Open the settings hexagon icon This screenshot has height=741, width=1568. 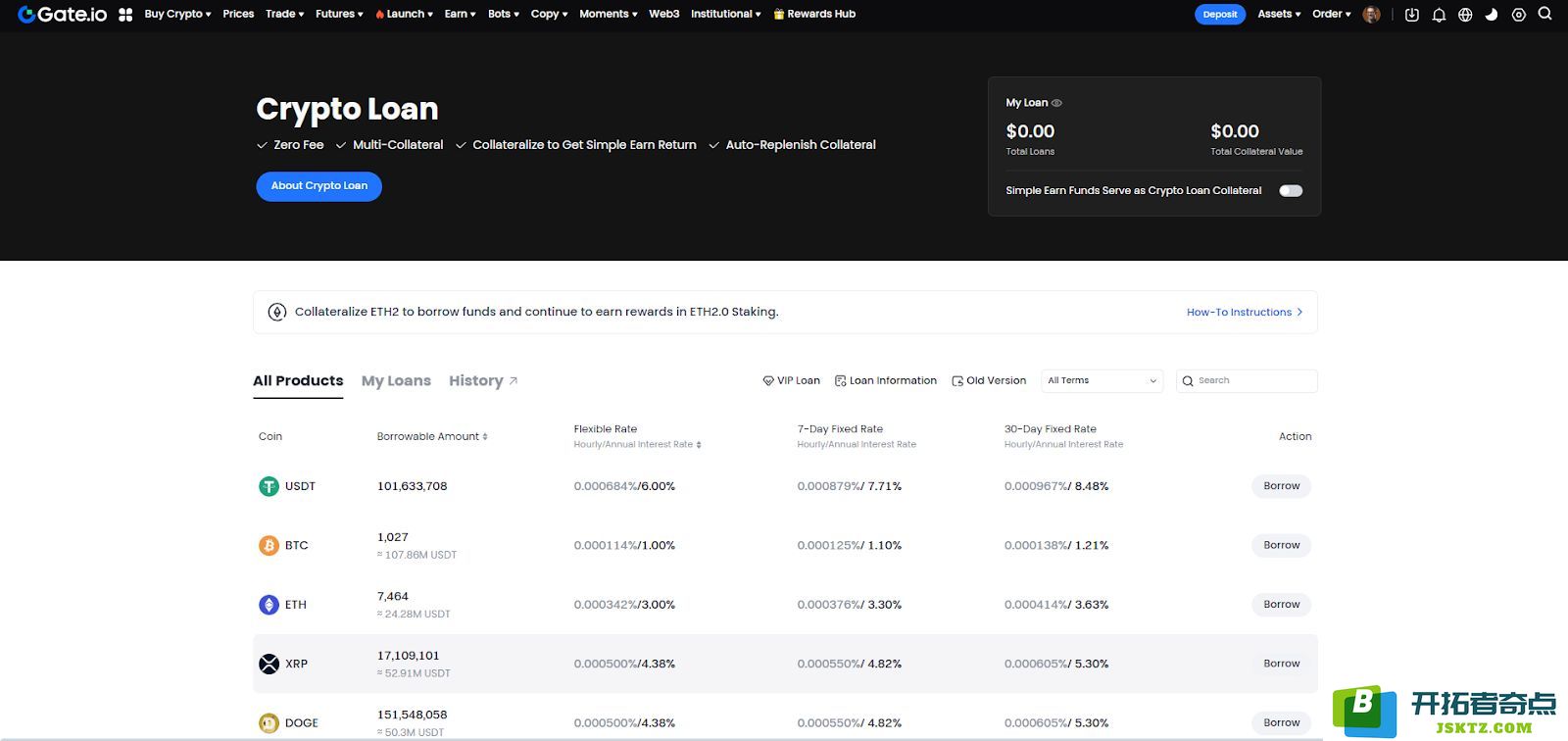point(1519,15)
